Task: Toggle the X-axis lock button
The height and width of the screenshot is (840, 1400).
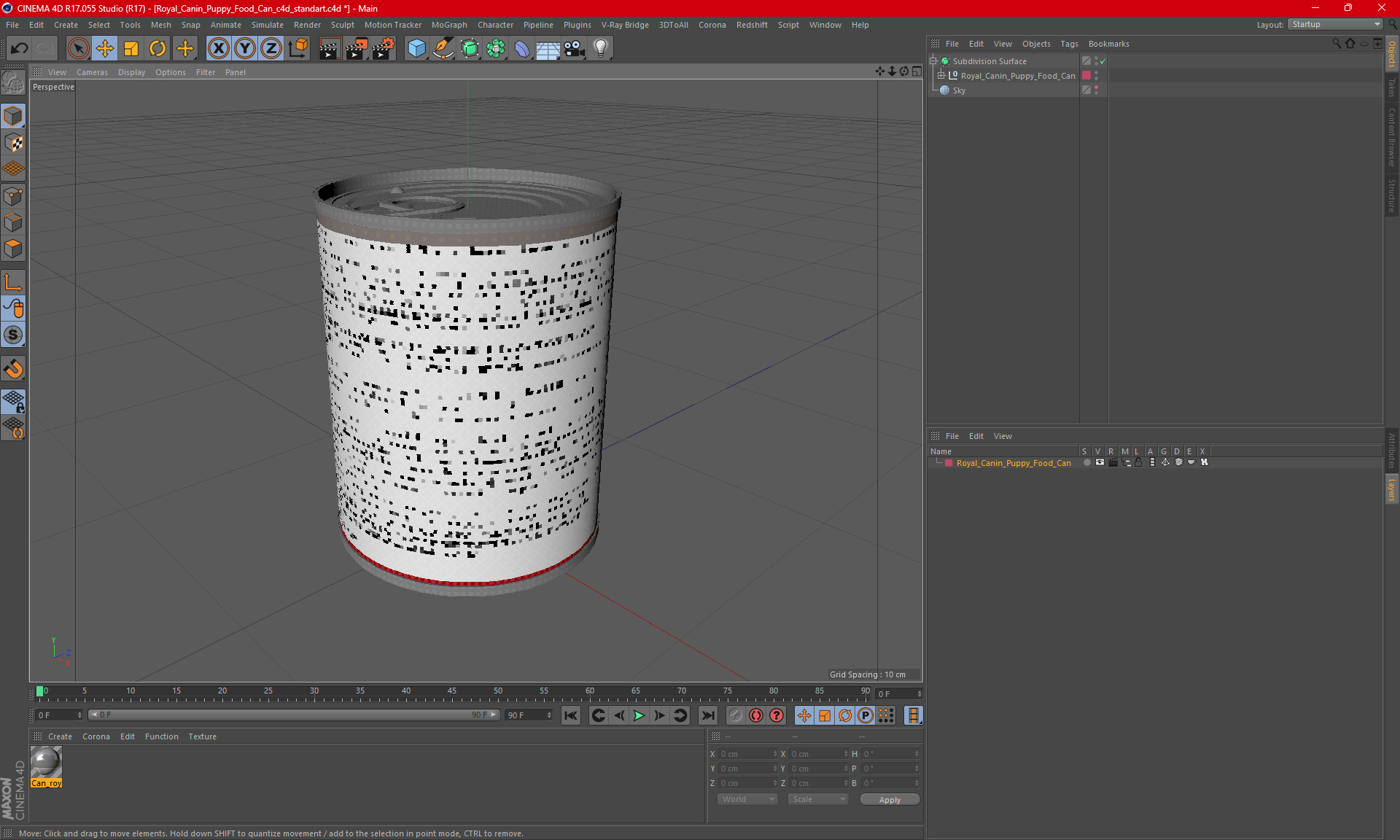Action: click(x=218, y=49)
